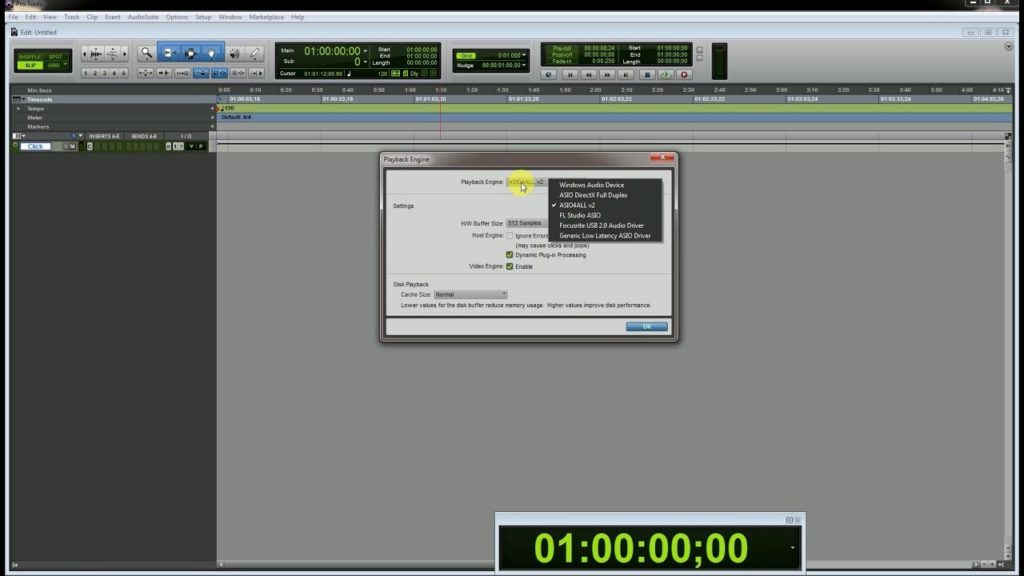Click the red Record transport button

[684, 74]
